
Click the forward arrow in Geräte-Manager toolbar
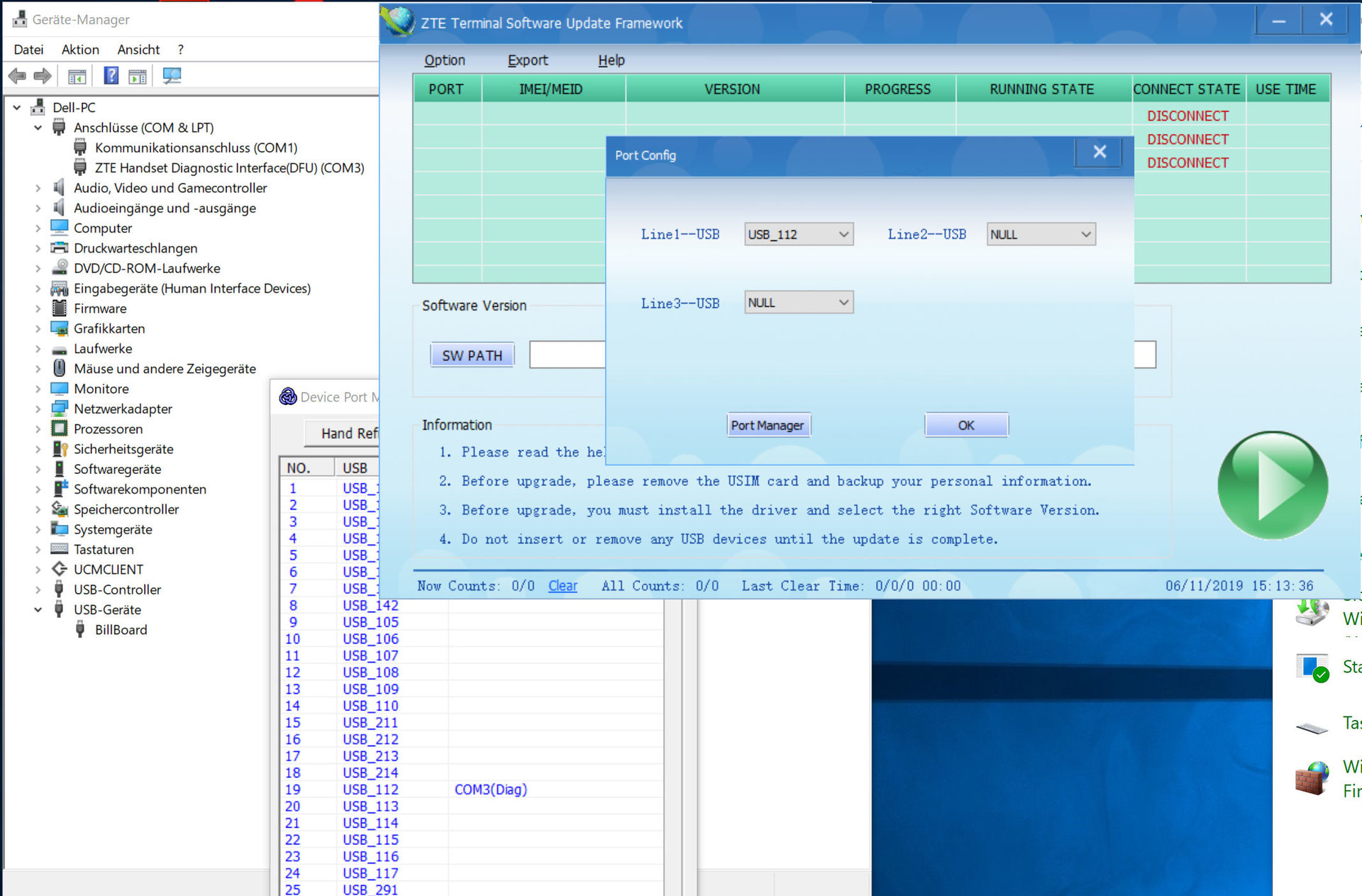click(43, 76)
